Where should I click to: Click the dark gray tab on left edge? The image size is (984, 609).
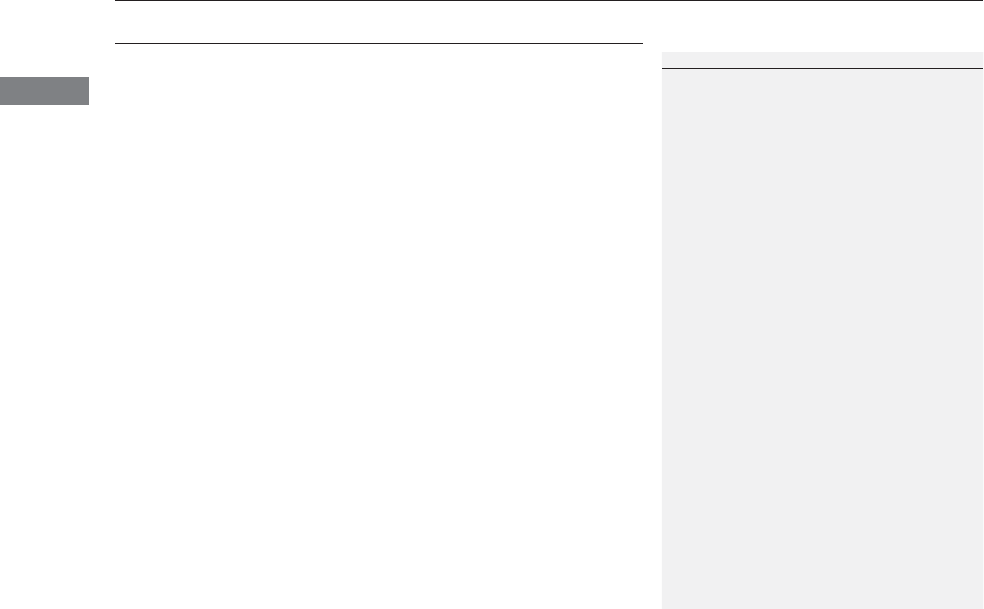(x=44, y=91)
